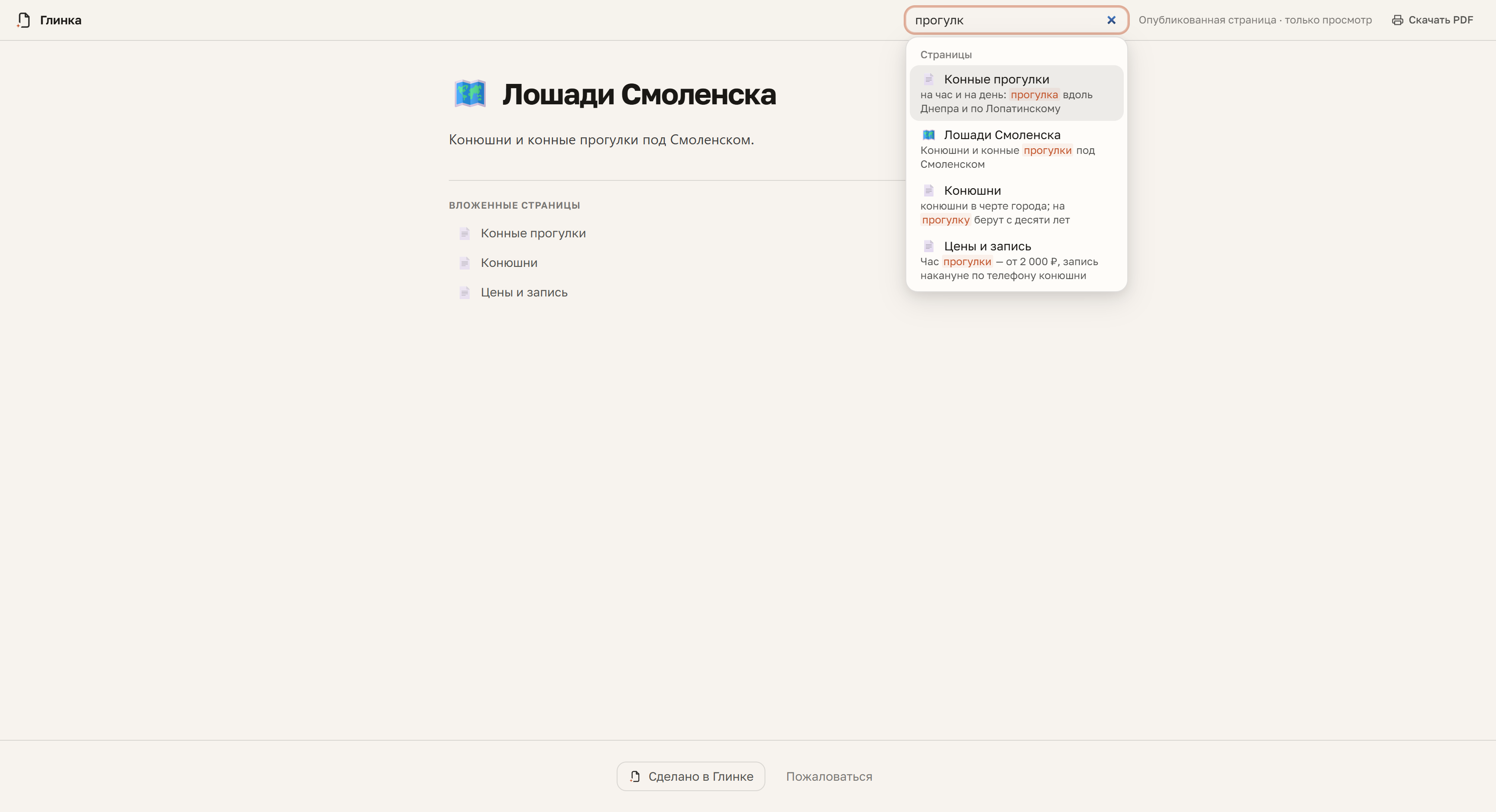The height and width of the screenshot is (812, 1496).
Task: Click document icon of Цены и запись search result
Action: tap(928, 246)
